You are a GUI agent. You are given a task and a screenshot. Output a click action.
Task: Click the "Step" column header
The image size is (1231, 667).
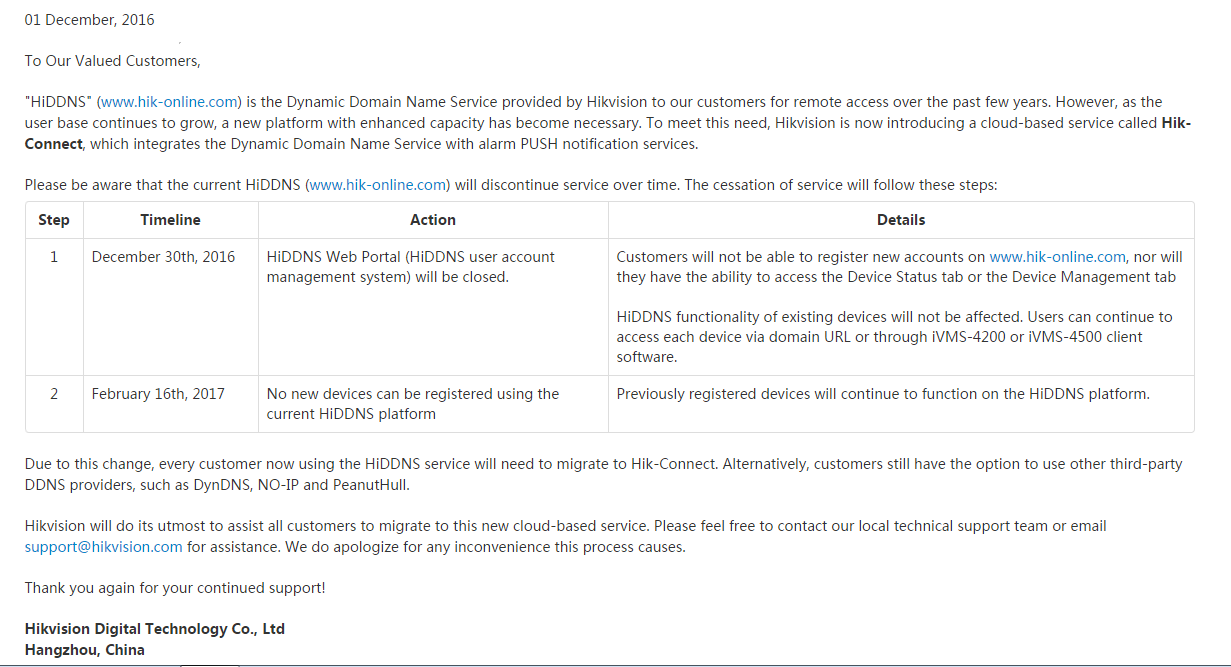point(54,220)
